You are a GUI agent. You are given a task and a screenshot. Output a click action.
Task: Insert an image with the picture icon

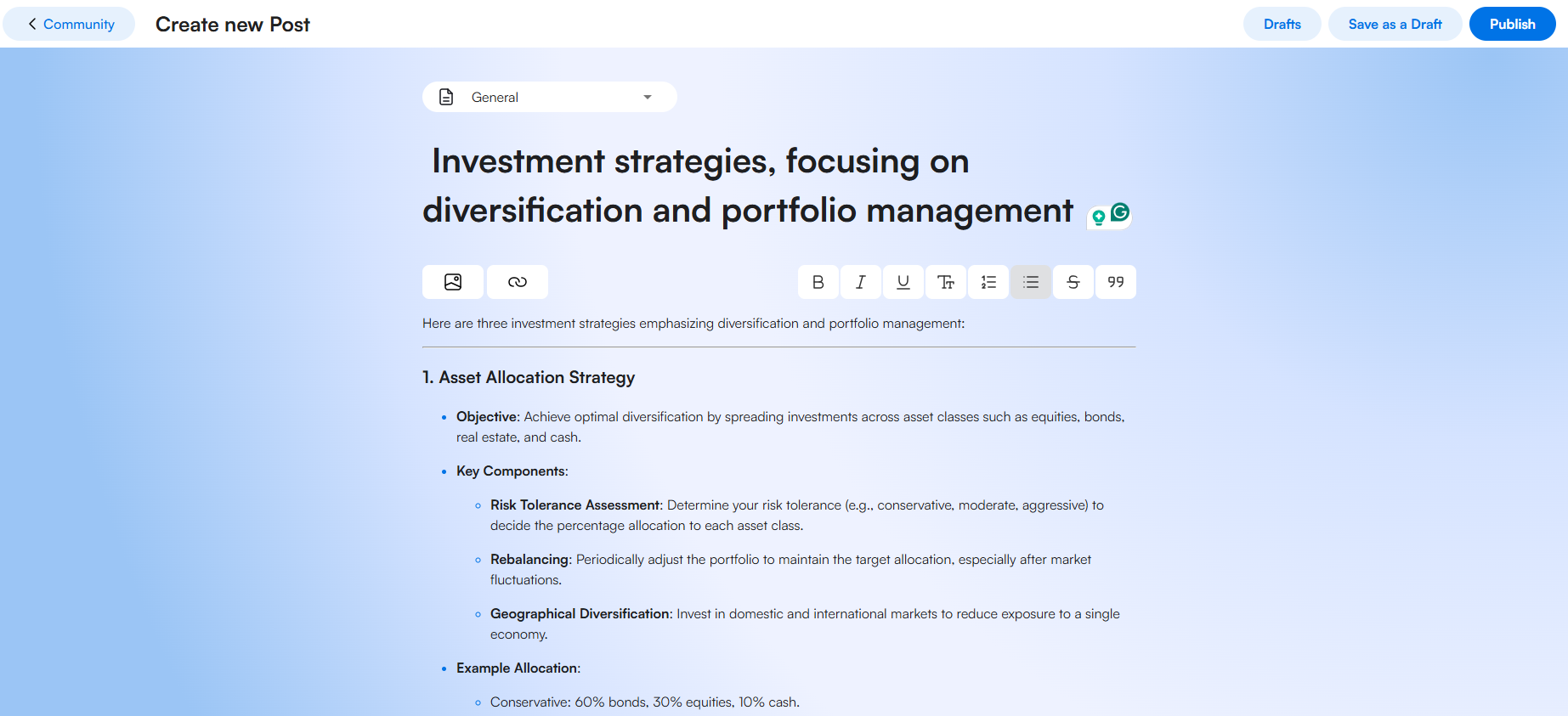tap(453, 282)
